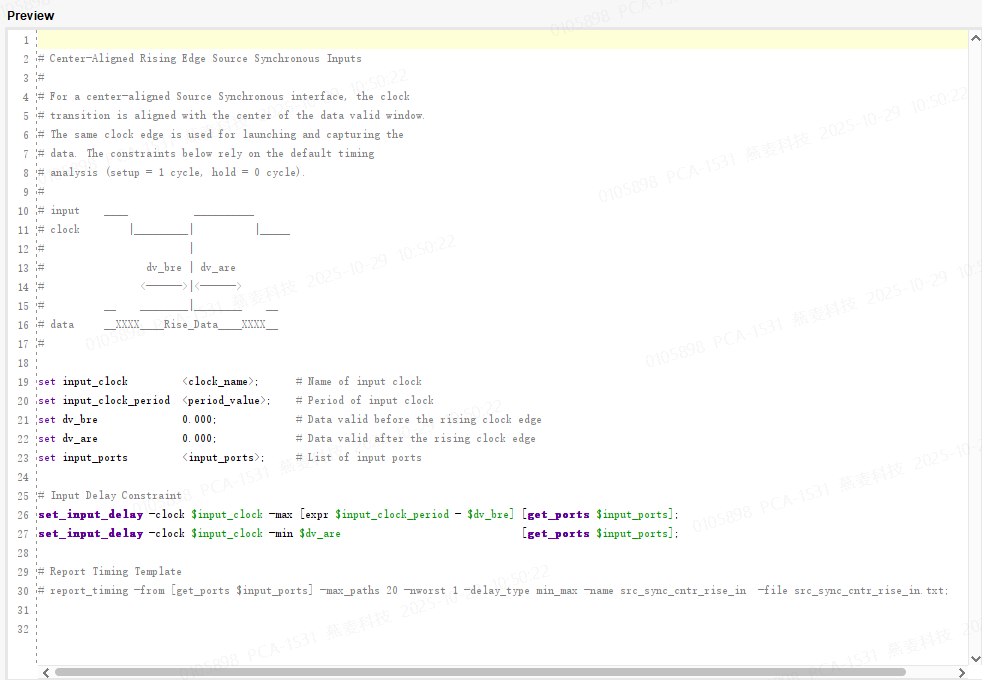Click line number 18 in the gutter
The height and width of the screenshot is (680, 982).
[23, 363]
